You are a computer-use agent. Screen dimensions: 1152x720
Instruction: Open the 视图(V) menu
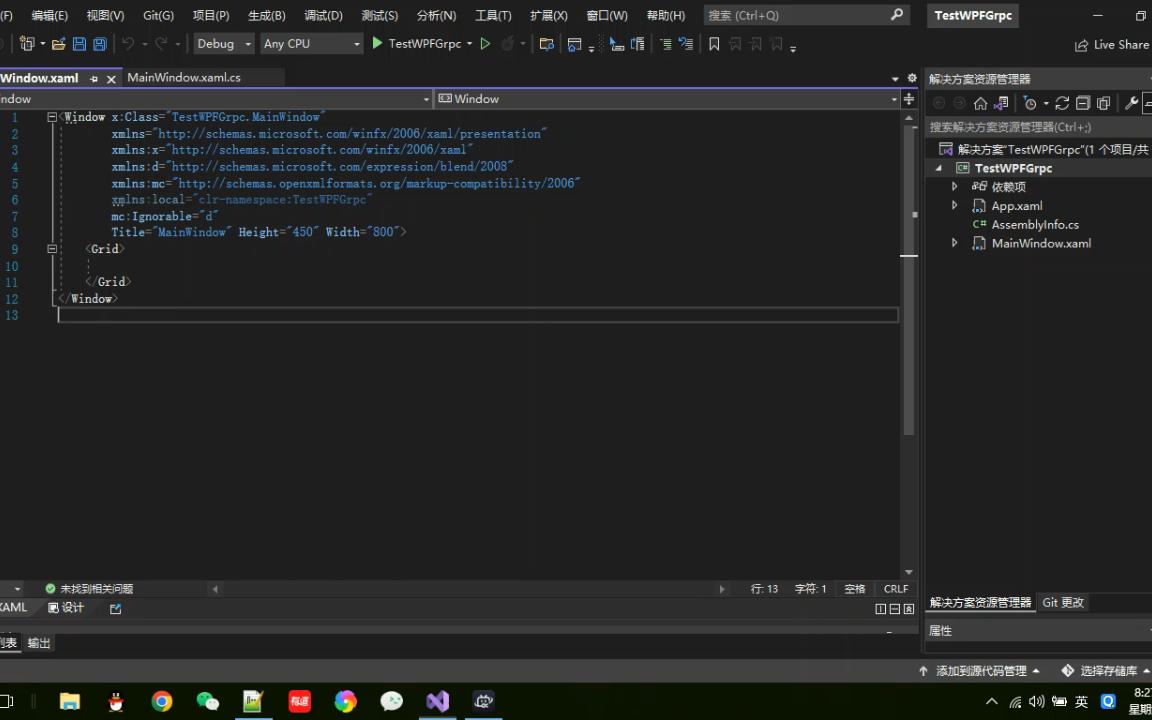click(x=105, y=15)
